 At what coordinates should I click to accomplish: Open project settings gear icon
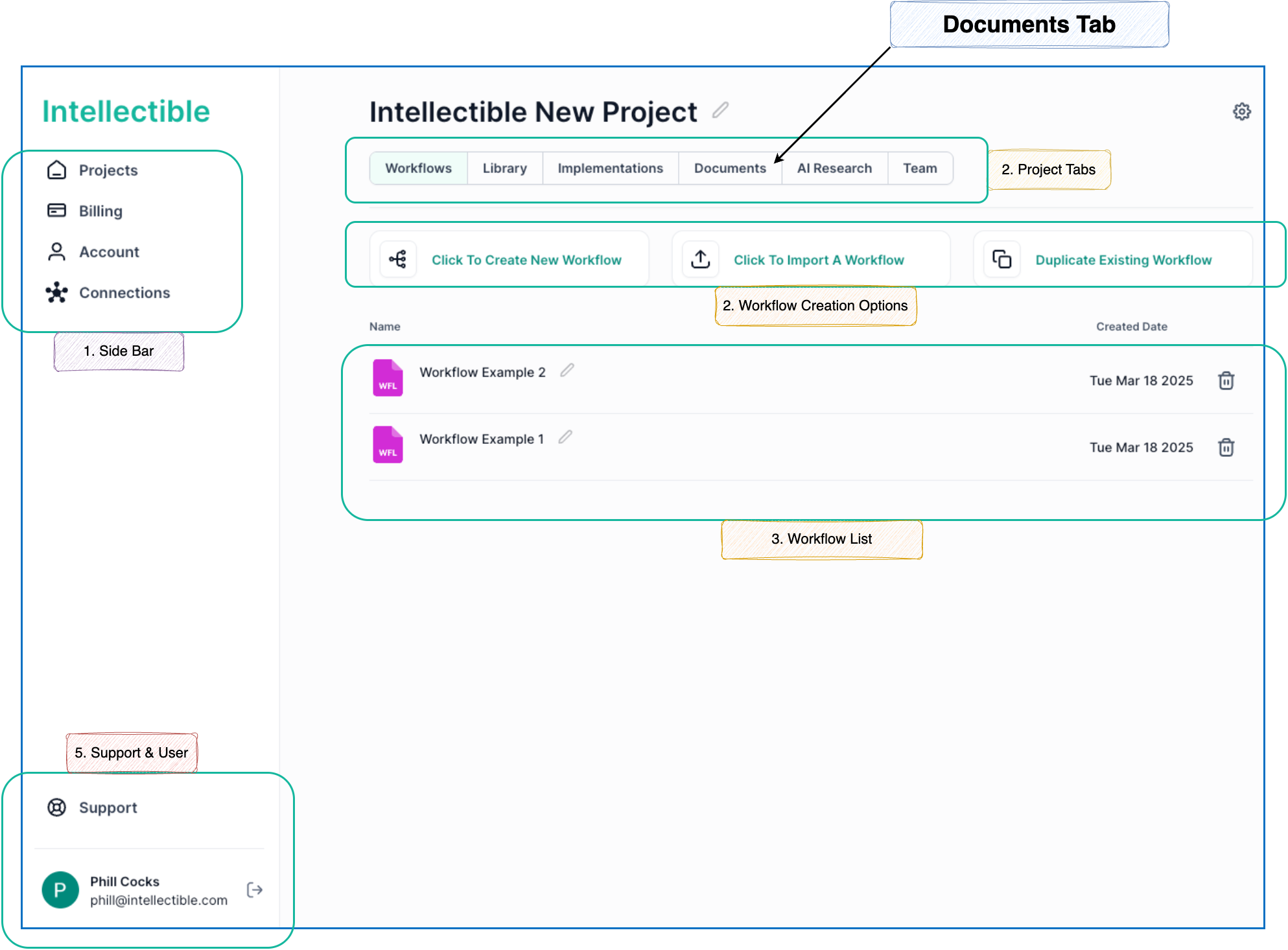[1241, 111]
